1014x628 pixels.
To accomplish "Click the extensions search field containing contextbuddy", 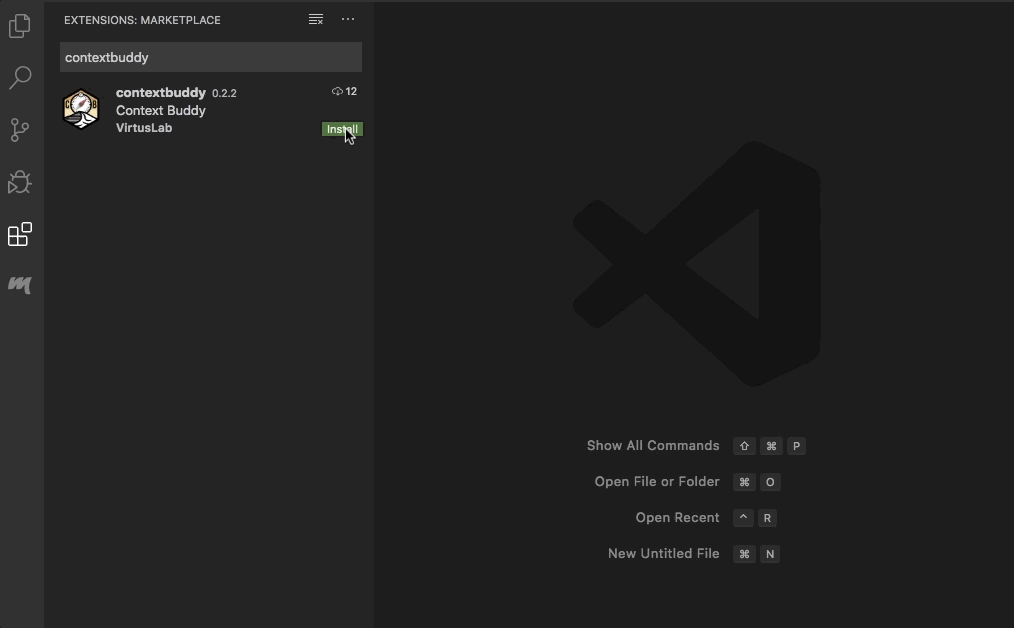I will (211, 57).
